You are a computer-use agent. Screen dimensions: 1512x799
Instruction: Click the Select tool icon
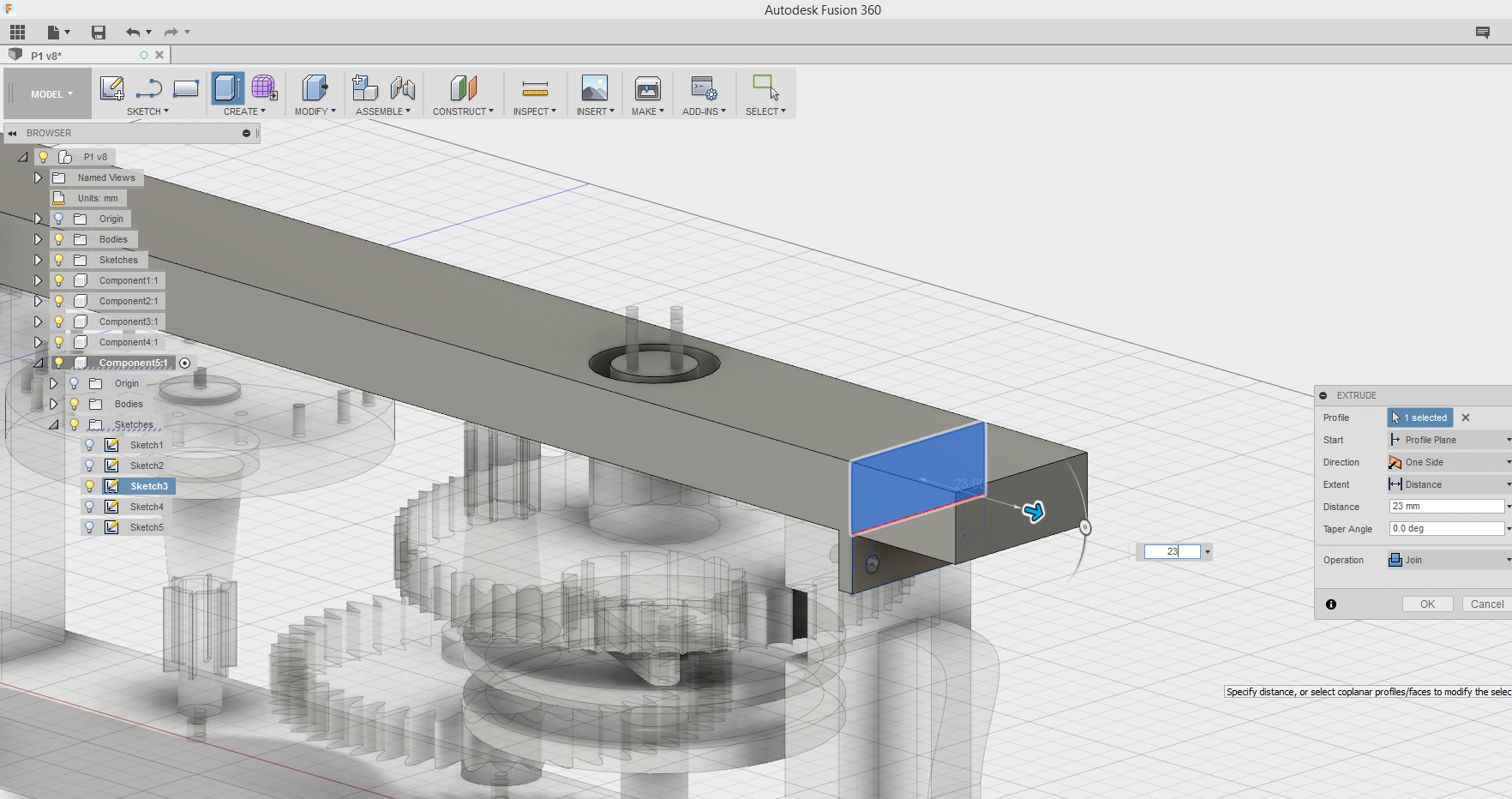[765, 88]
